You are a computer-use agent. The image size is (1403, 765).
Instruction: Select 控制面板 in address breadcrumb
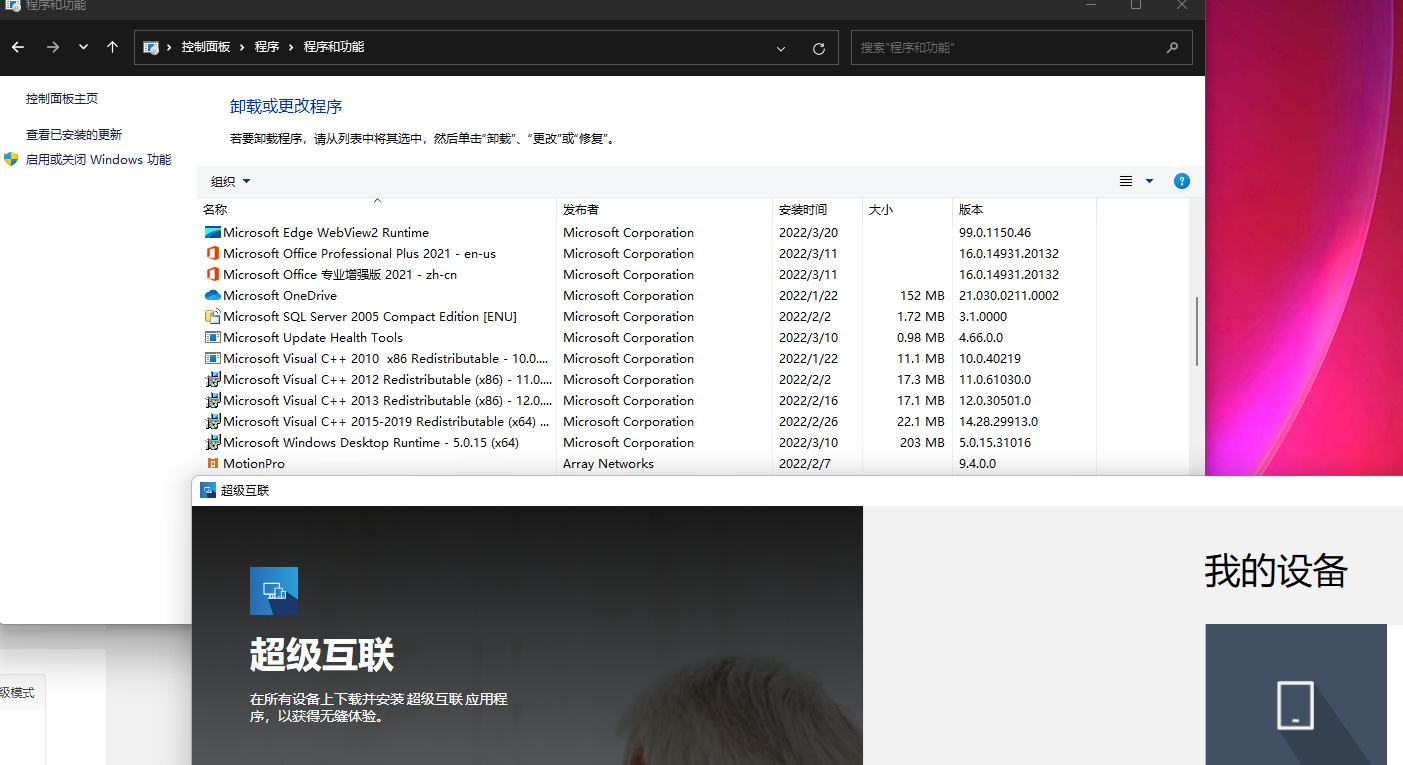tap(205, 47)
